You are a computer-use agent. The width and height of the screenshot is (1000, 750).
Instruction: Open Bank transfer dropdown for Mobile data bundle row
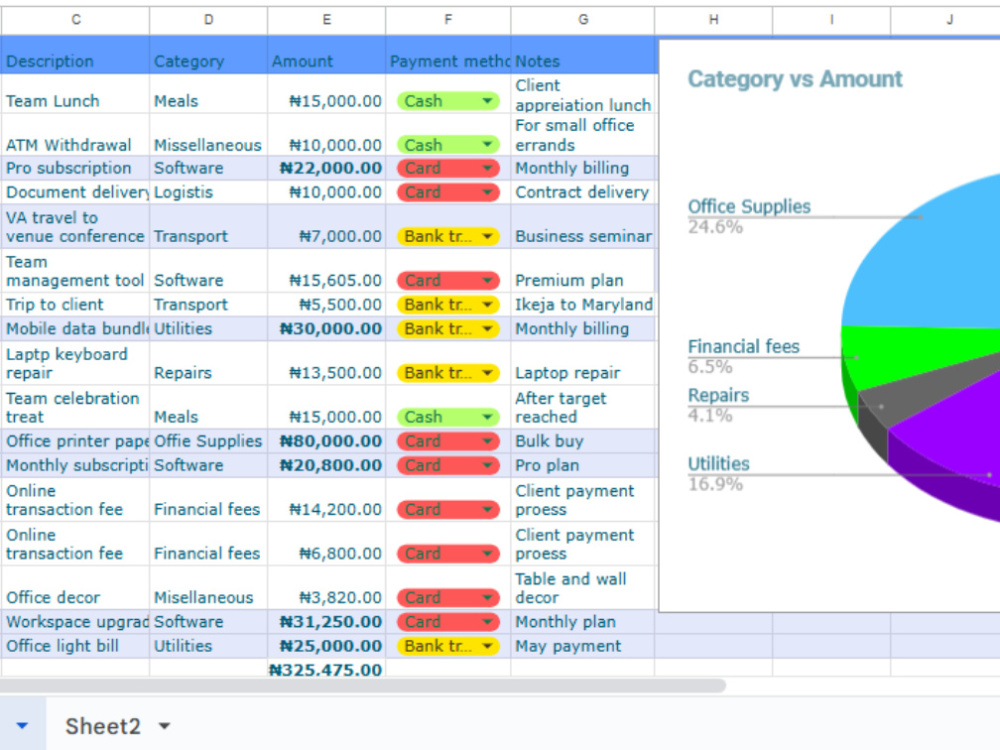(448, 328)
